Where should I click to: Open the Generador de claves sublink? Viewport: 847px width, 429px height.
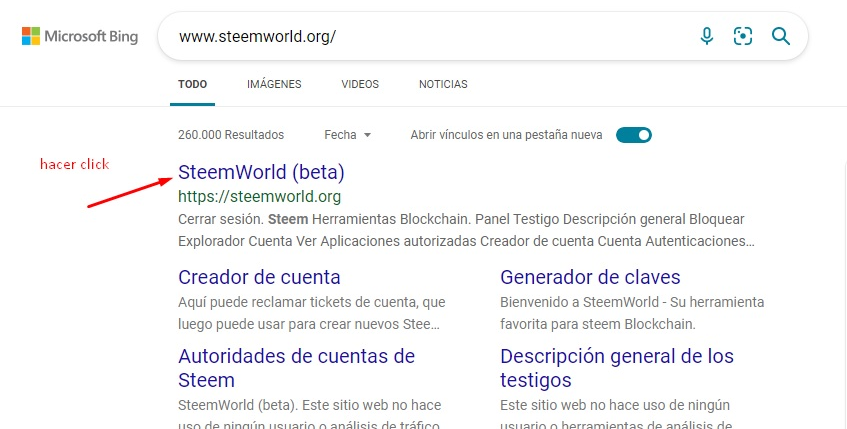tap(590, 277)
